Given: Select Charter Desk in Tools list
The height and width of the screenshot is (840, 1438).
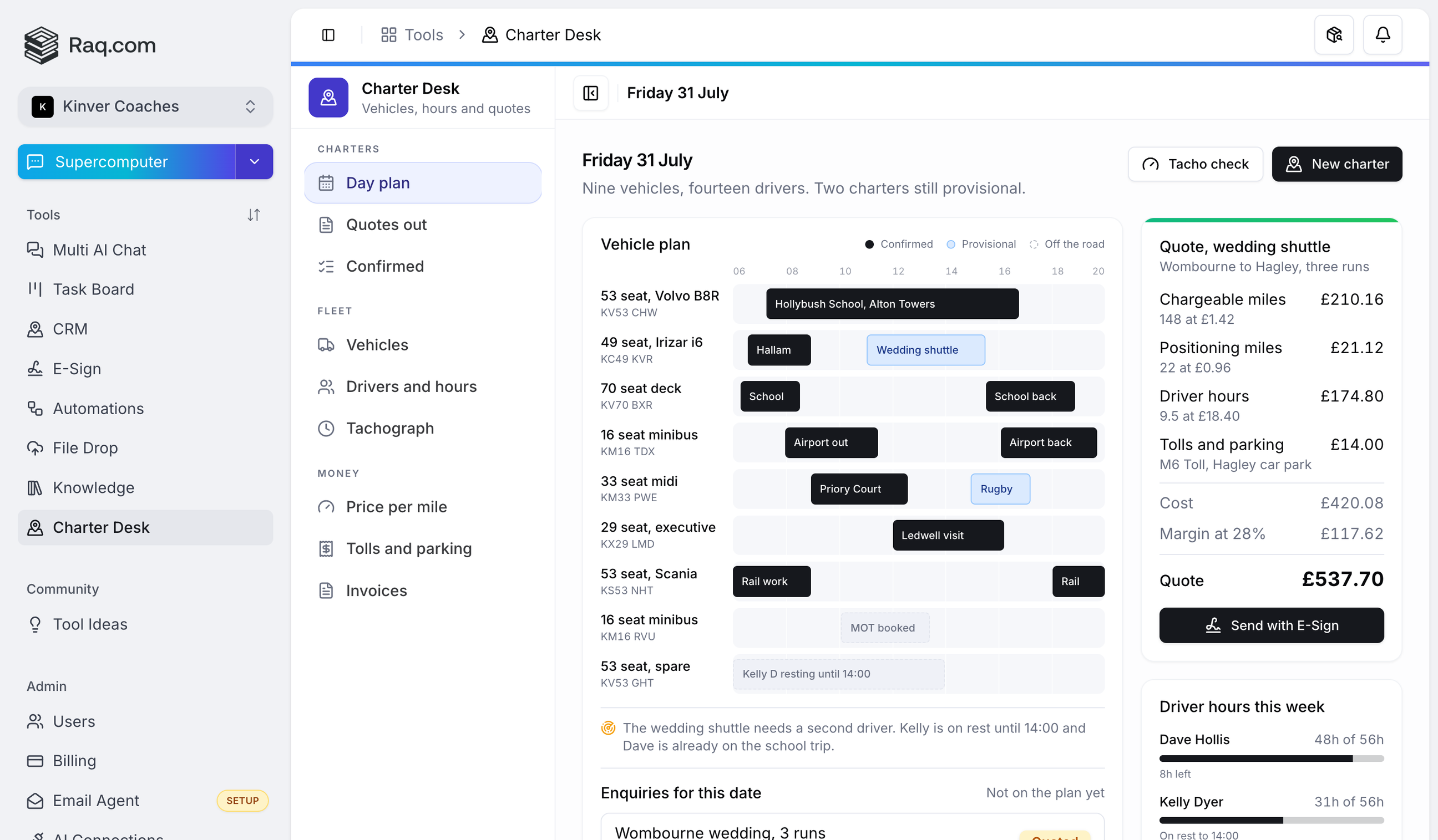Looking at the screenshot, I should click(145, 527).
